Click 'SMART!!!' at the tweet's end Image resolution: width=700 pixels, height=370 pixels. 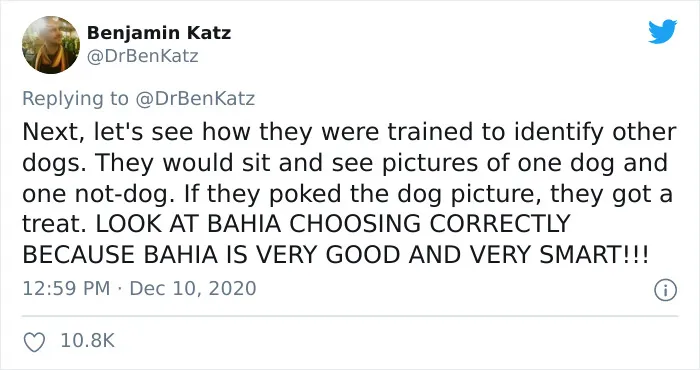pyautogui.click(x=594, y=255)
